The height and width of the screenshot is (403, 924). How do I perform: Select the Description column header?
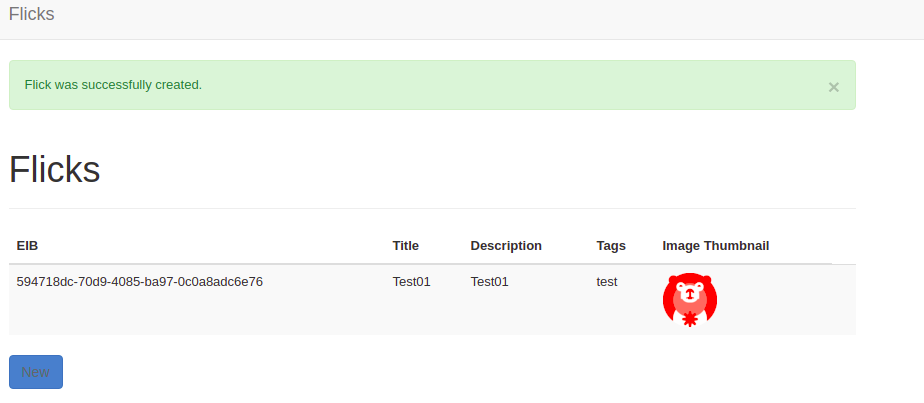click(506, 245)
